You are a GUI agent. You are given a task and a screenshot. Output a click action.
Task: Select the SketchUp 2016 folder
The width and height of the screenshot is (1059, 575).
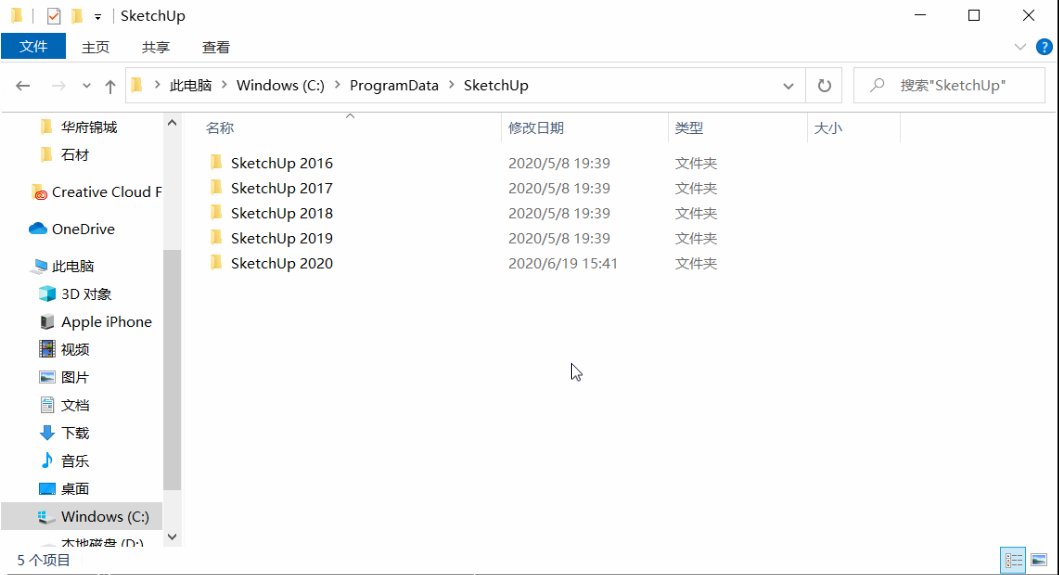[x=282, y=163]
